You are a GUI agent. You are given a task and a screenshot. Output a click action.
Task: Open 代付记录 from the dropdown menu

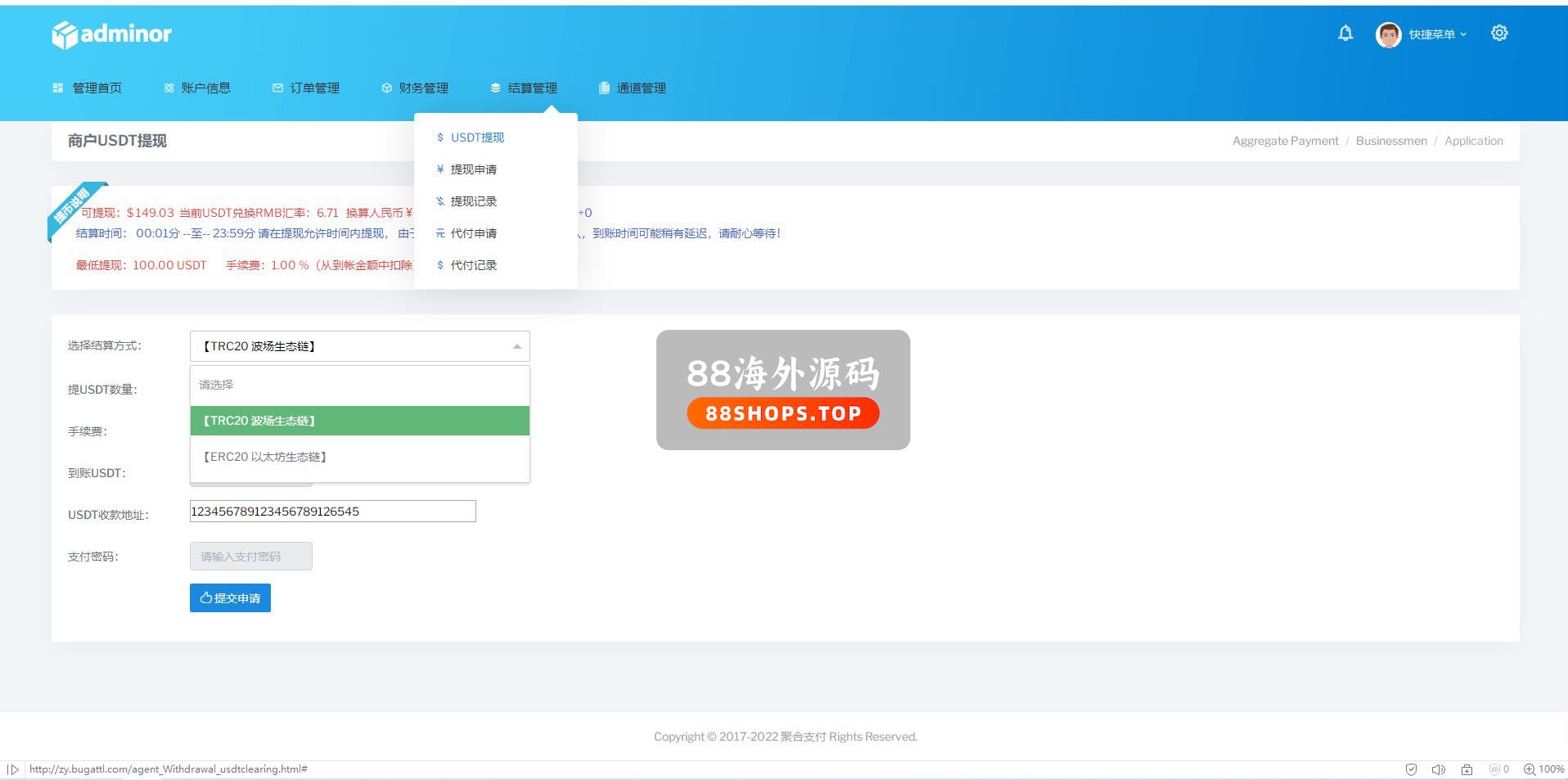[x=473, y=265]
